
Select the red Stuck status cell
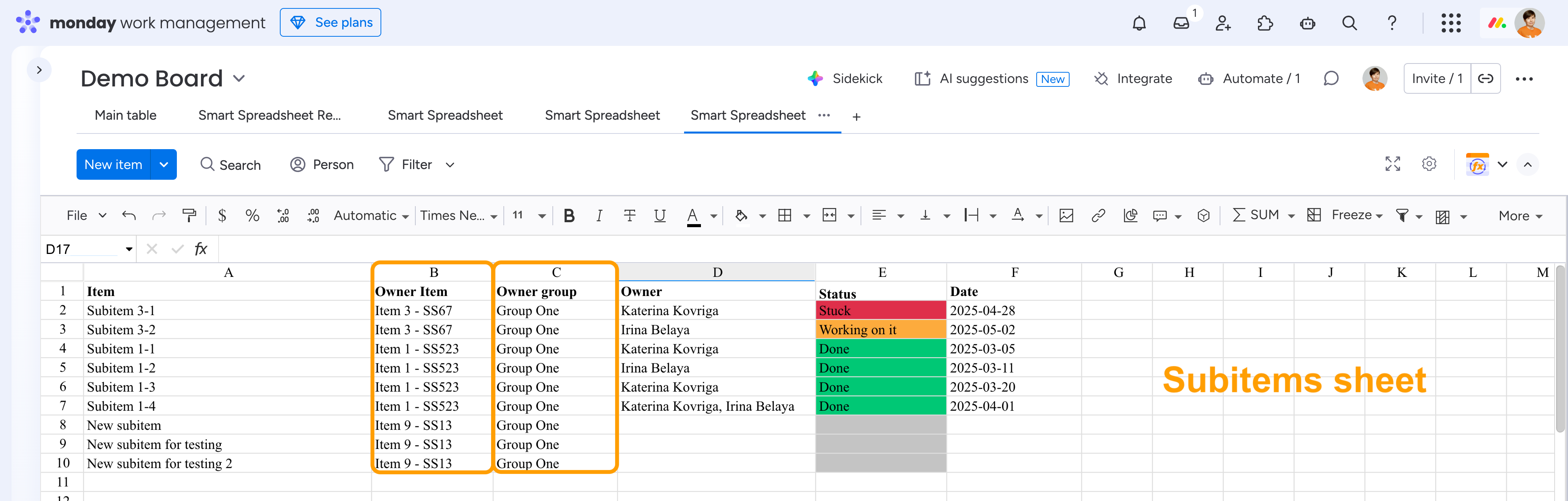[x=880, y=311]
